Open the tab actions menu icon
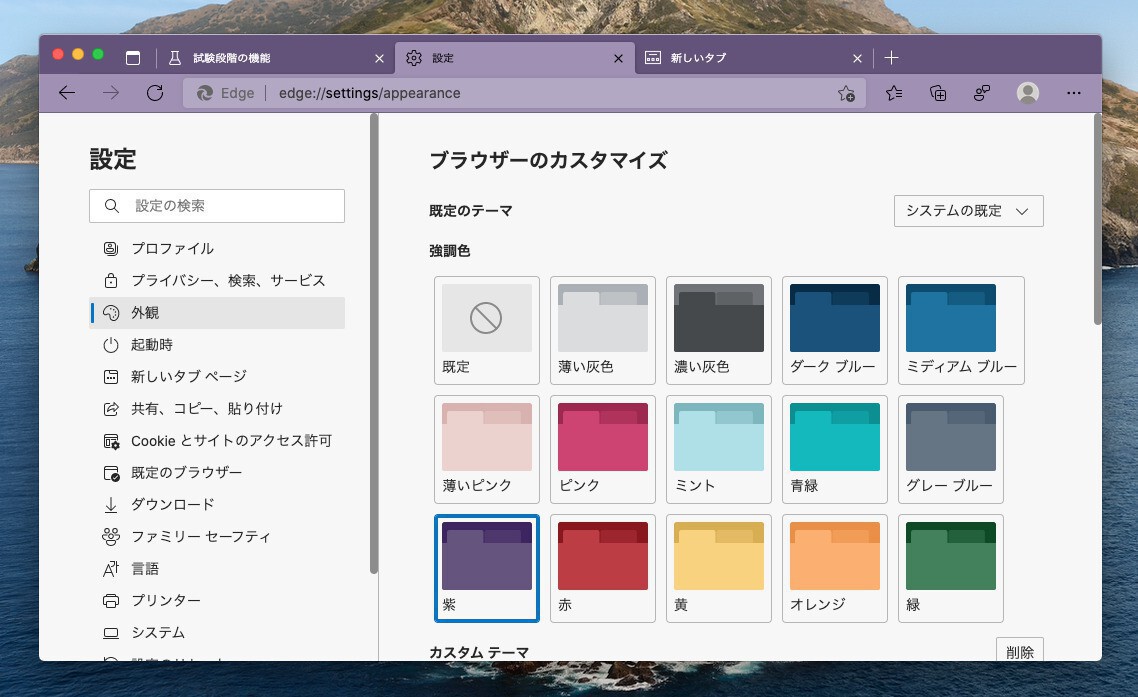Image resolution: width=1138 pixels, height=697 pixels. point(133,58)
